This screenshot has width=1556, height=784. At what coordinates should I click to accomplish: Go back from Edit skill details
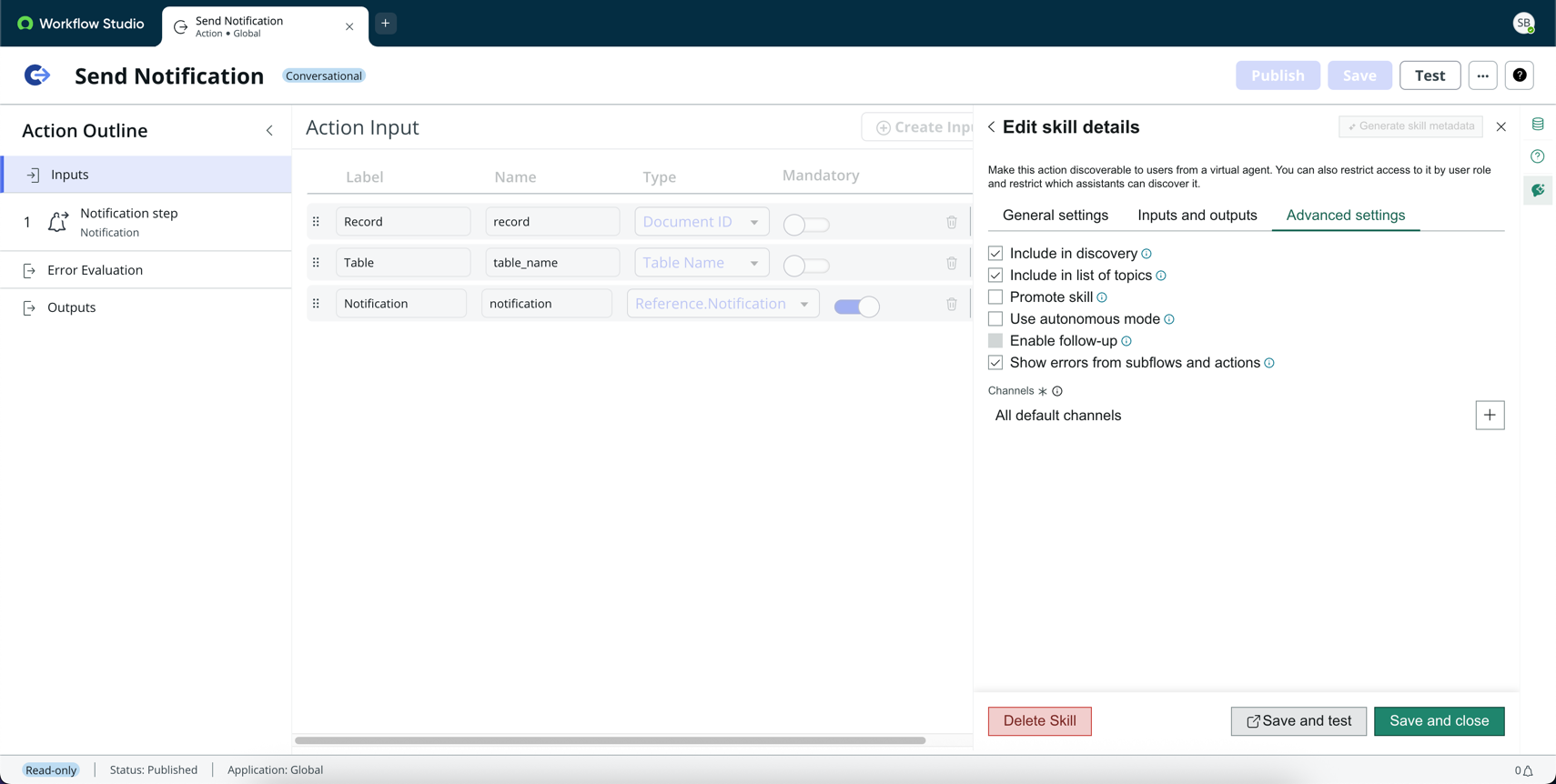[x=991, y=127]
